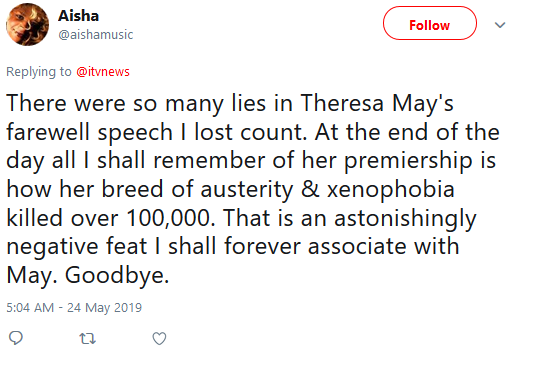Expand the tweet options chevron menu
This screenshot has height=369, width=543.
pos(500,25)
